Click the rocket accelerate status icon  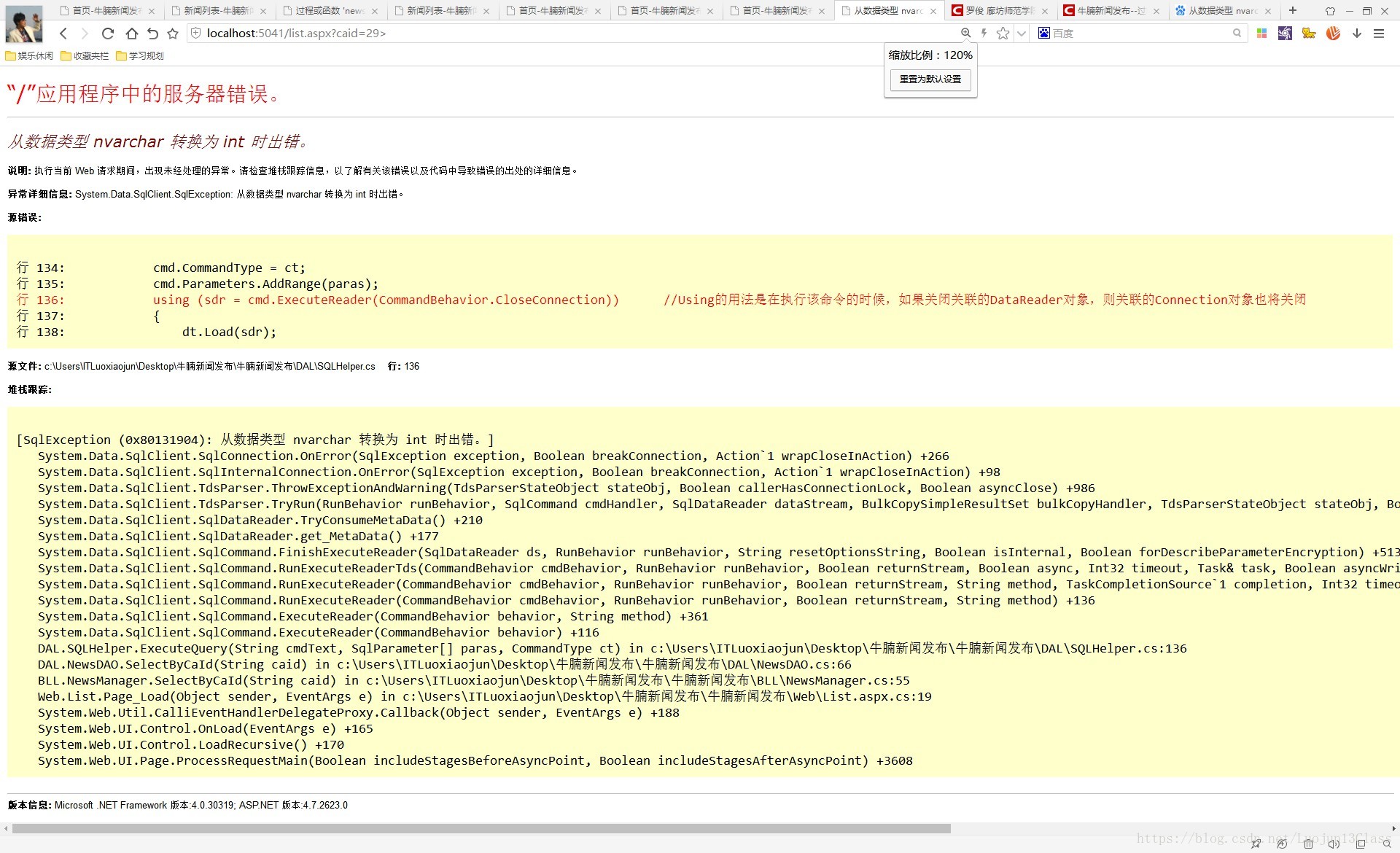click(x=1256, y=844)
